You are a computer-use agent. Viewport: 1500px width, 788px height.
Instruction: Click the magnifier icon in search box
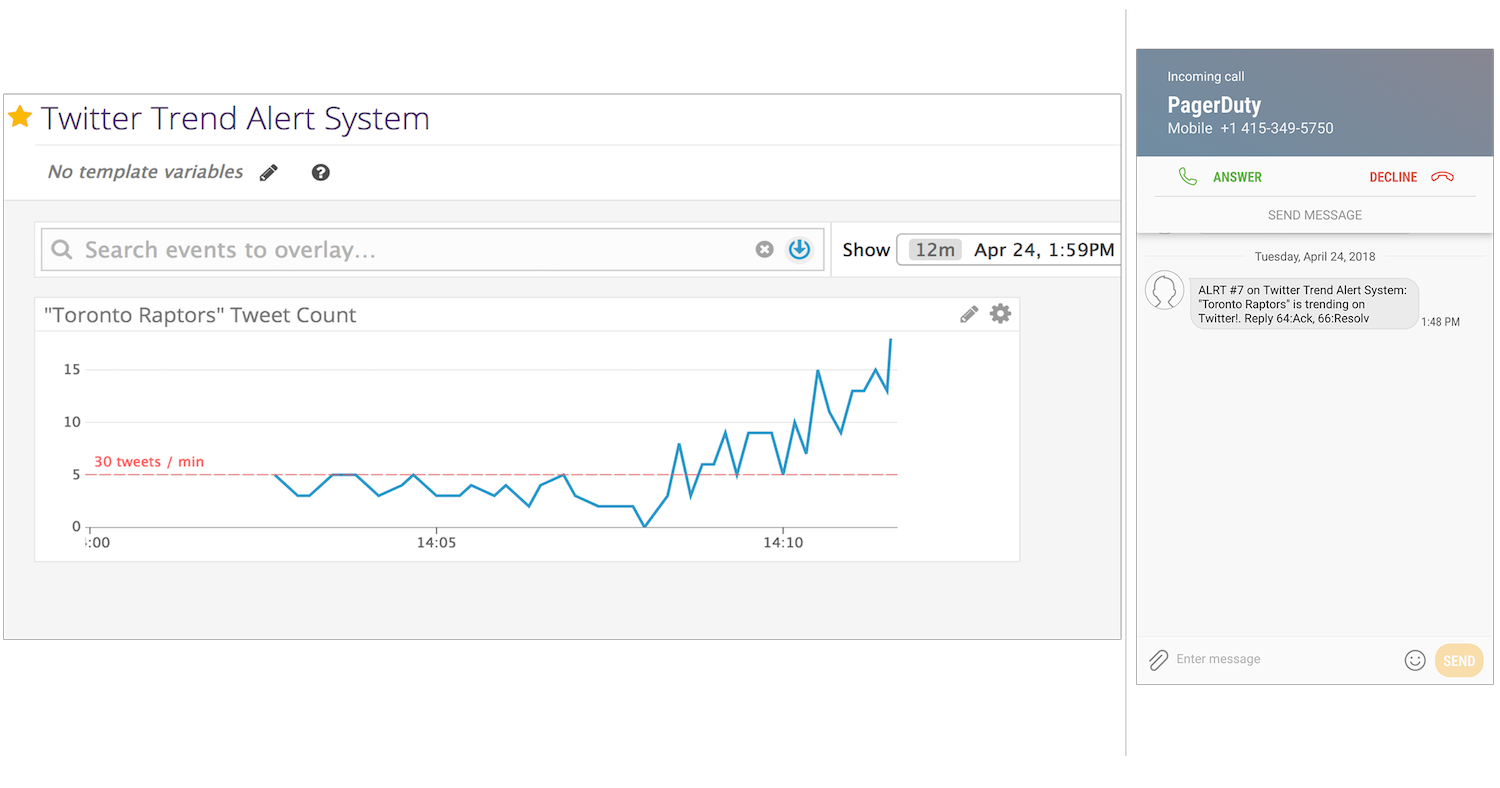62,250
